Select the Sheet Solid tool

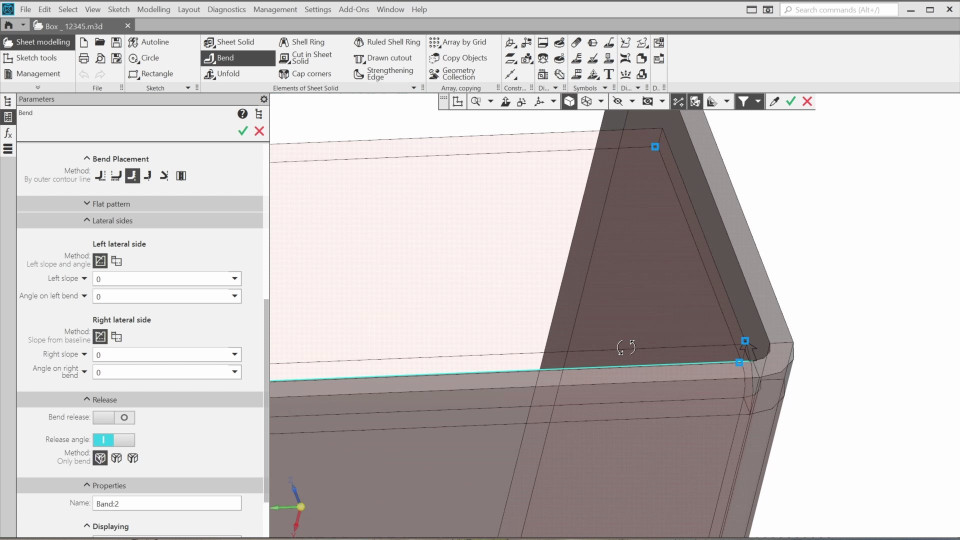(229, 42)
